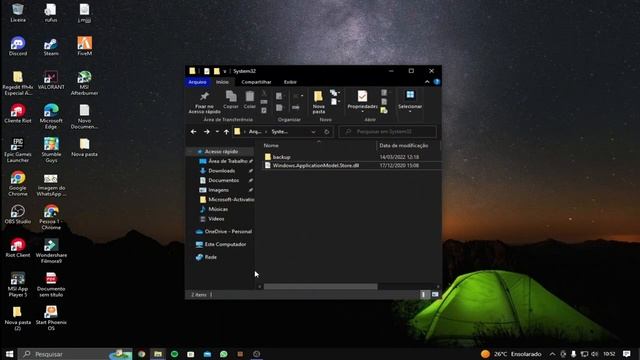The height and width of the screenshot is (360, 640).
Task: Switch to the Exibir ribbon tab
Action: click(x=290, y=82)
